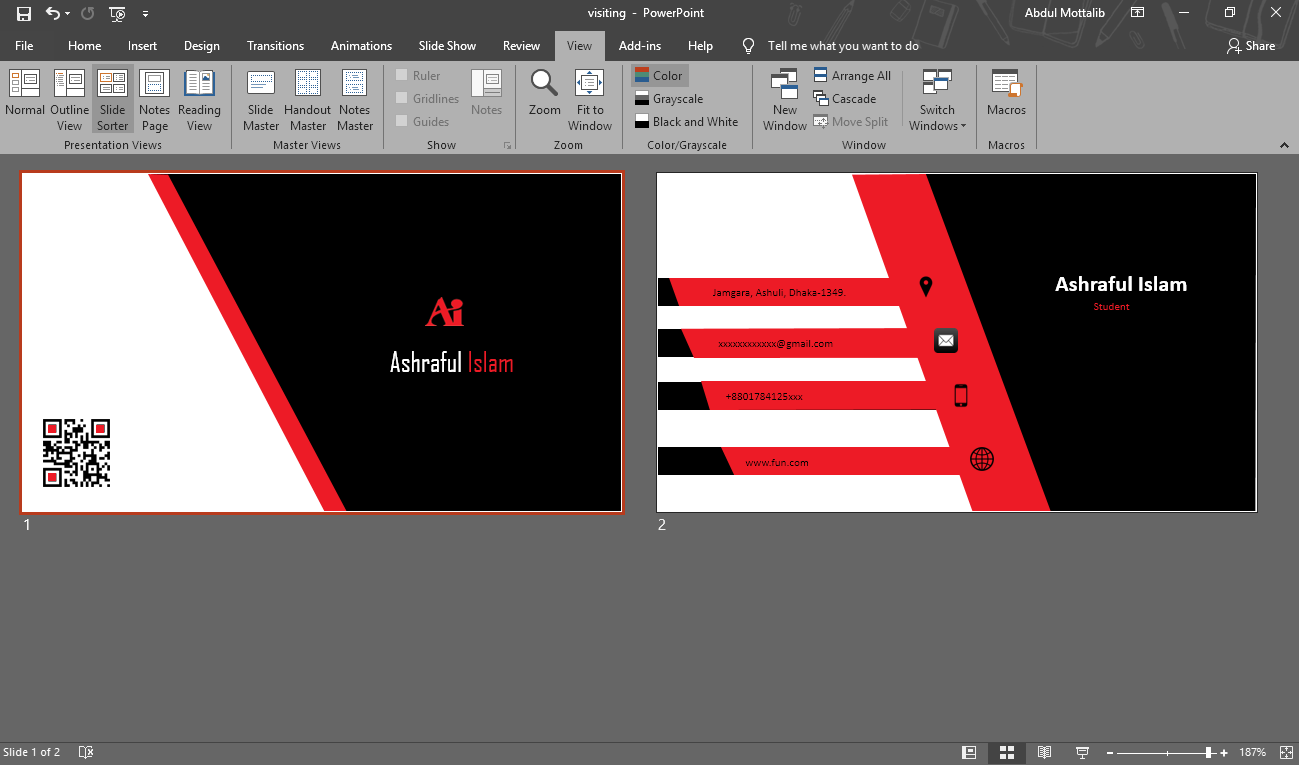Open the Zoom dialog from the ribbon
This screenshot has width=1299, height=765.
545,93
